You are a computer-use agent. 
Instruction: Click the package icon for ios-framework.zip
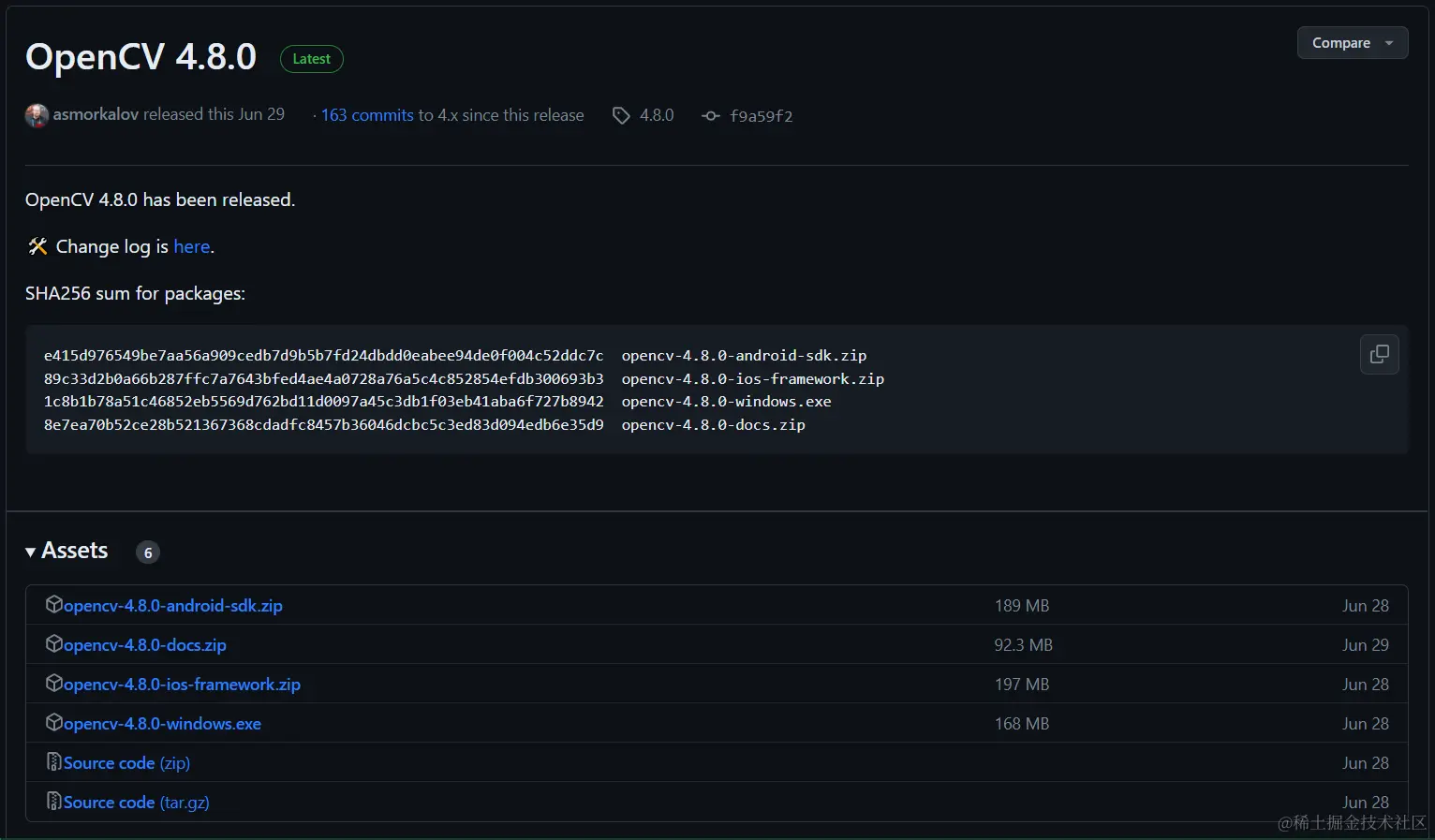tap(54, 683)
